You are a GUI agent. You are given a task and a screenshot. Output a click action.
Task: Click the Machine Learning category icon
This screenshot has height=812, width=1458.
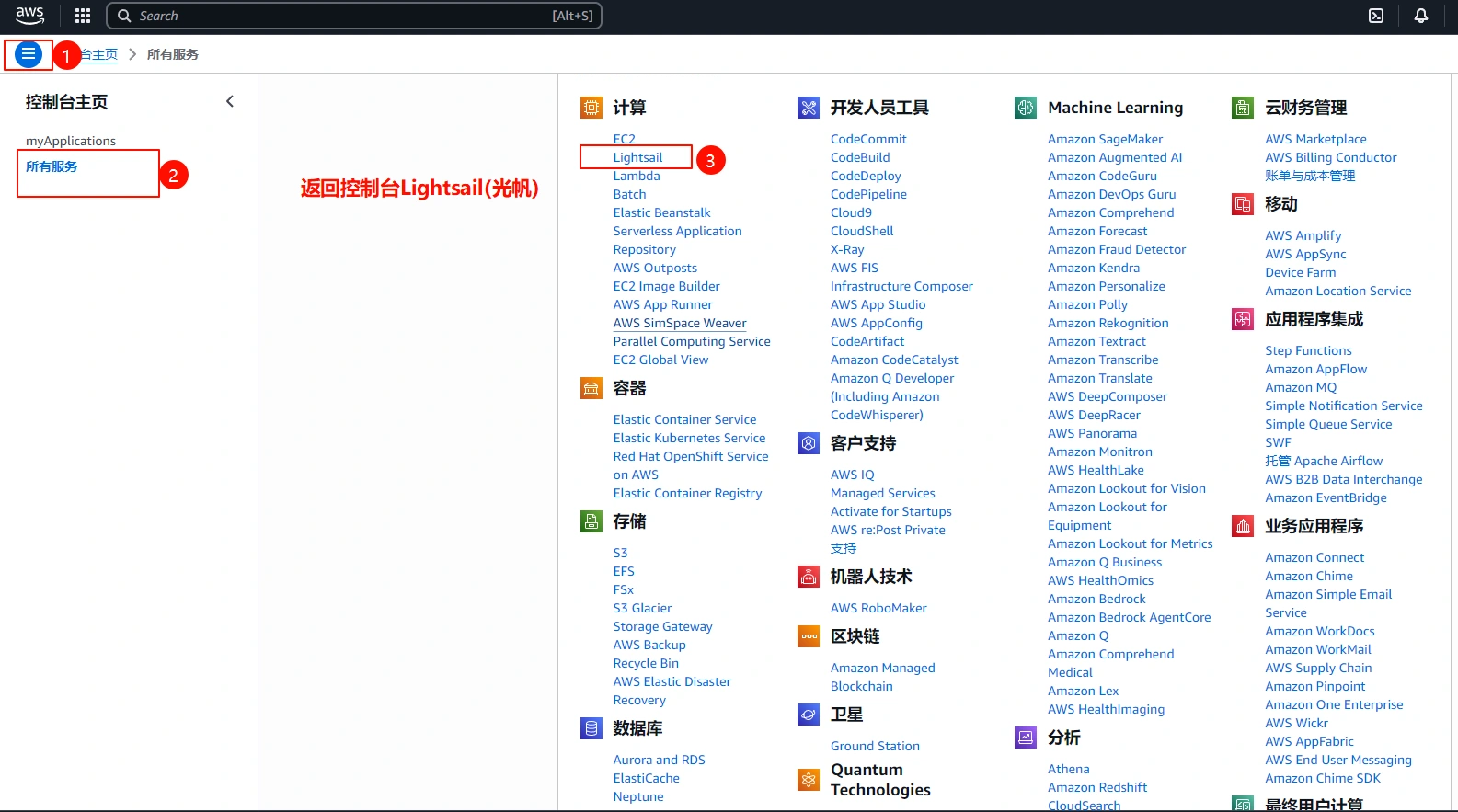click(x=1025, y=108)
